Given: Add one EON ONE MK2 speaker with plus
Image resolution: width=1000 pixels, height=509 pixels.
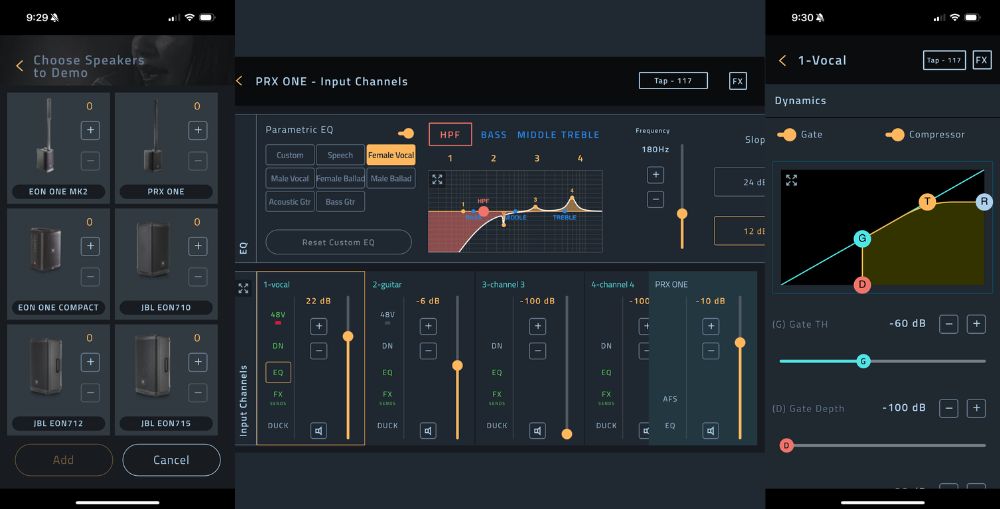Looking at the screenshot, I should pos(90,130).
